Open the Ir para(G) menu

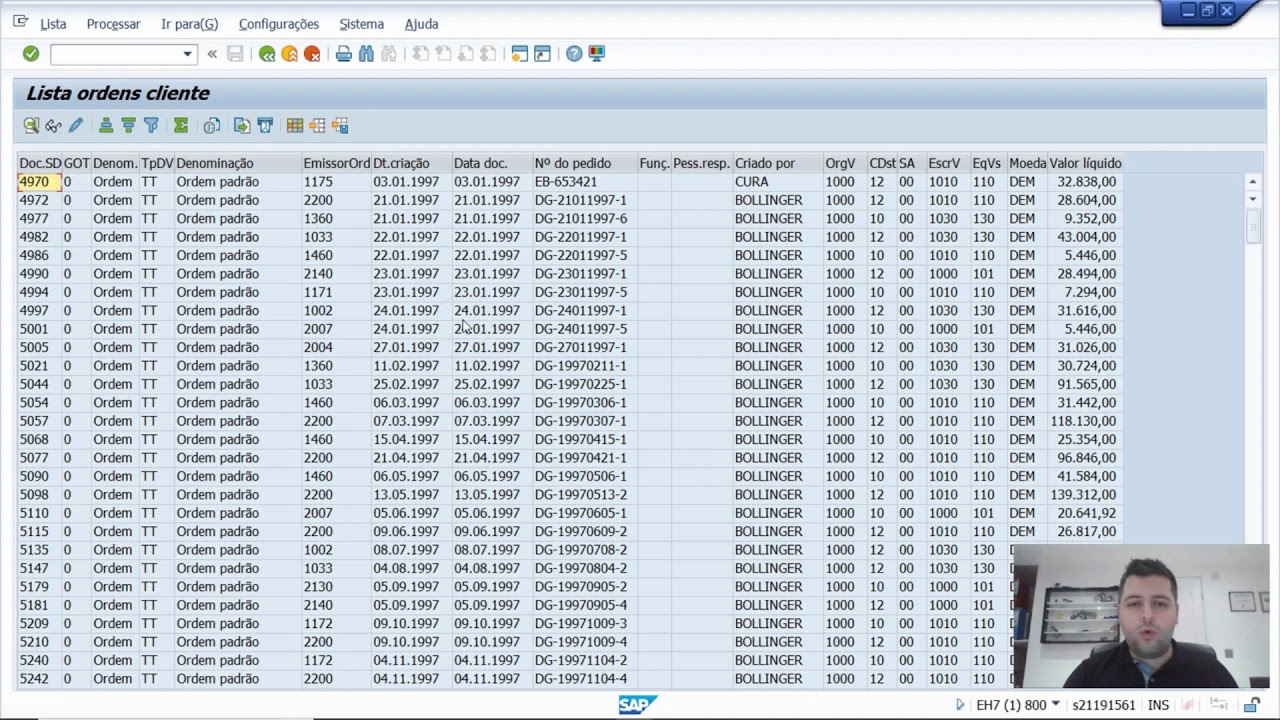click(x=189, y=24)
